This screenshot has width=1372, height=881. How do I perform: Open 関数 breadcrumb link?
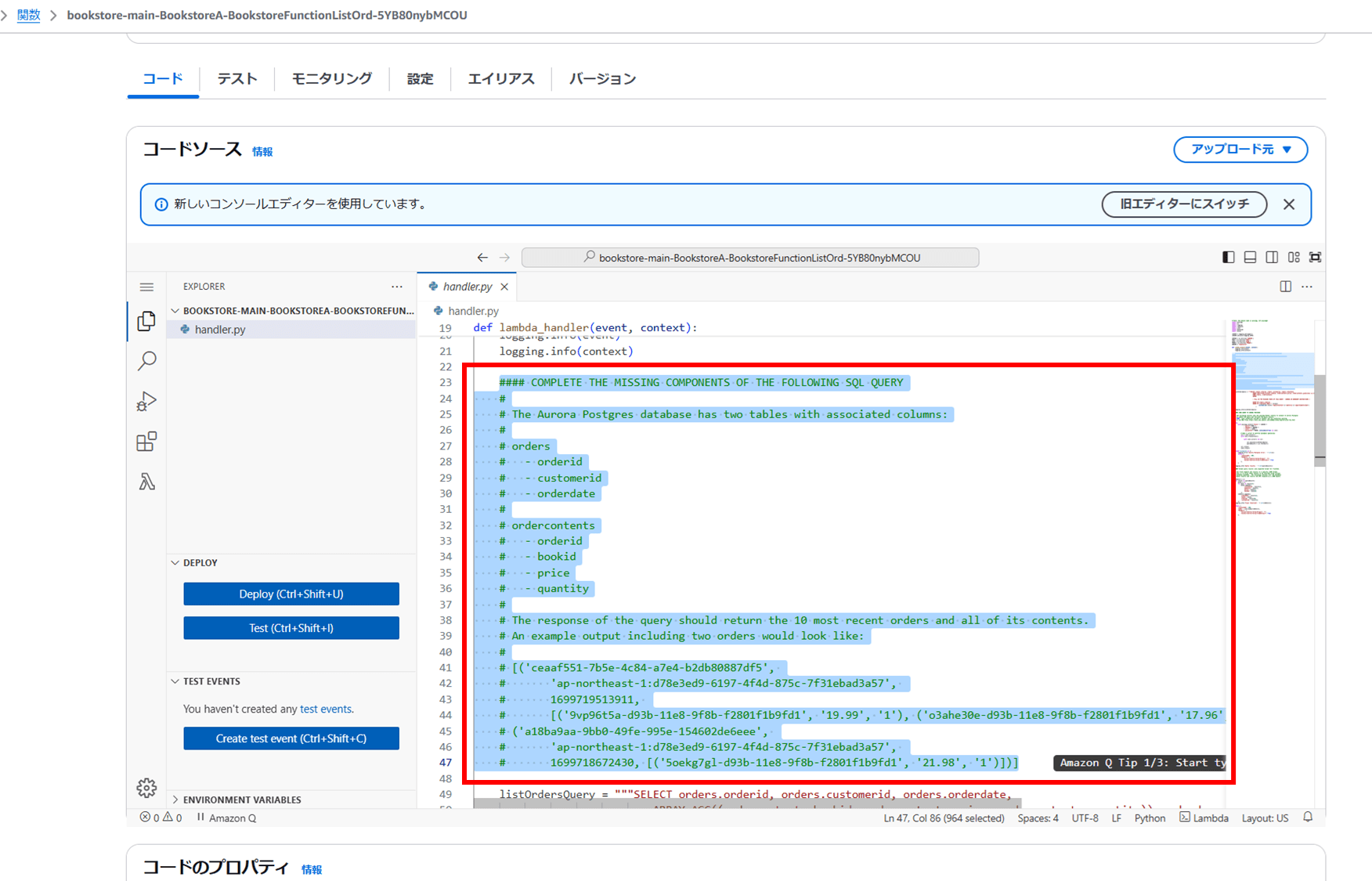(28, 15)
